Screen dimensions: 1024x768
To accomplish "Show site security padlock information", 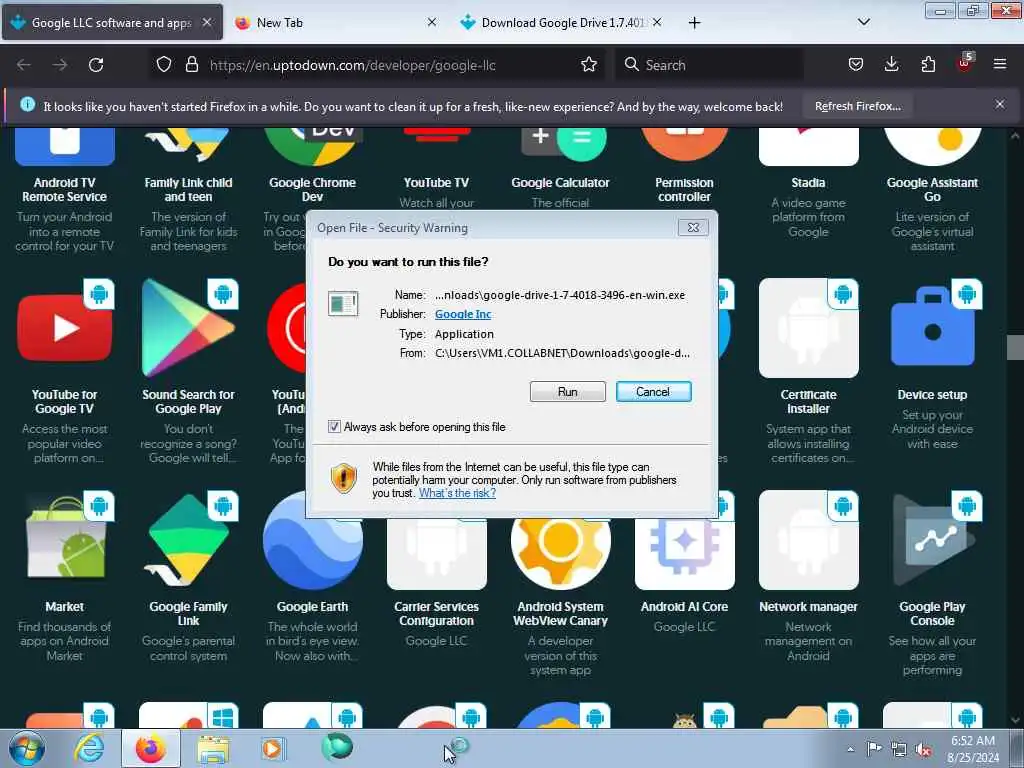I will click(x=191, y=65).
